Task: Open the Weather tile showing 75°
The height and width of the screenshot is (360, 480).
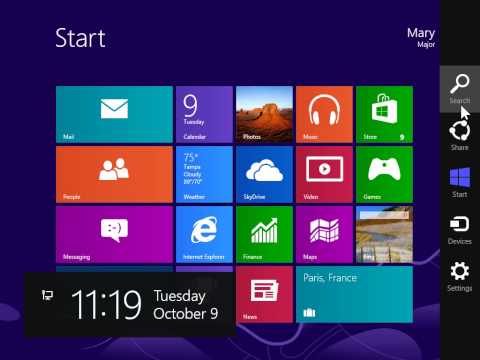Action: coord(204,174)
